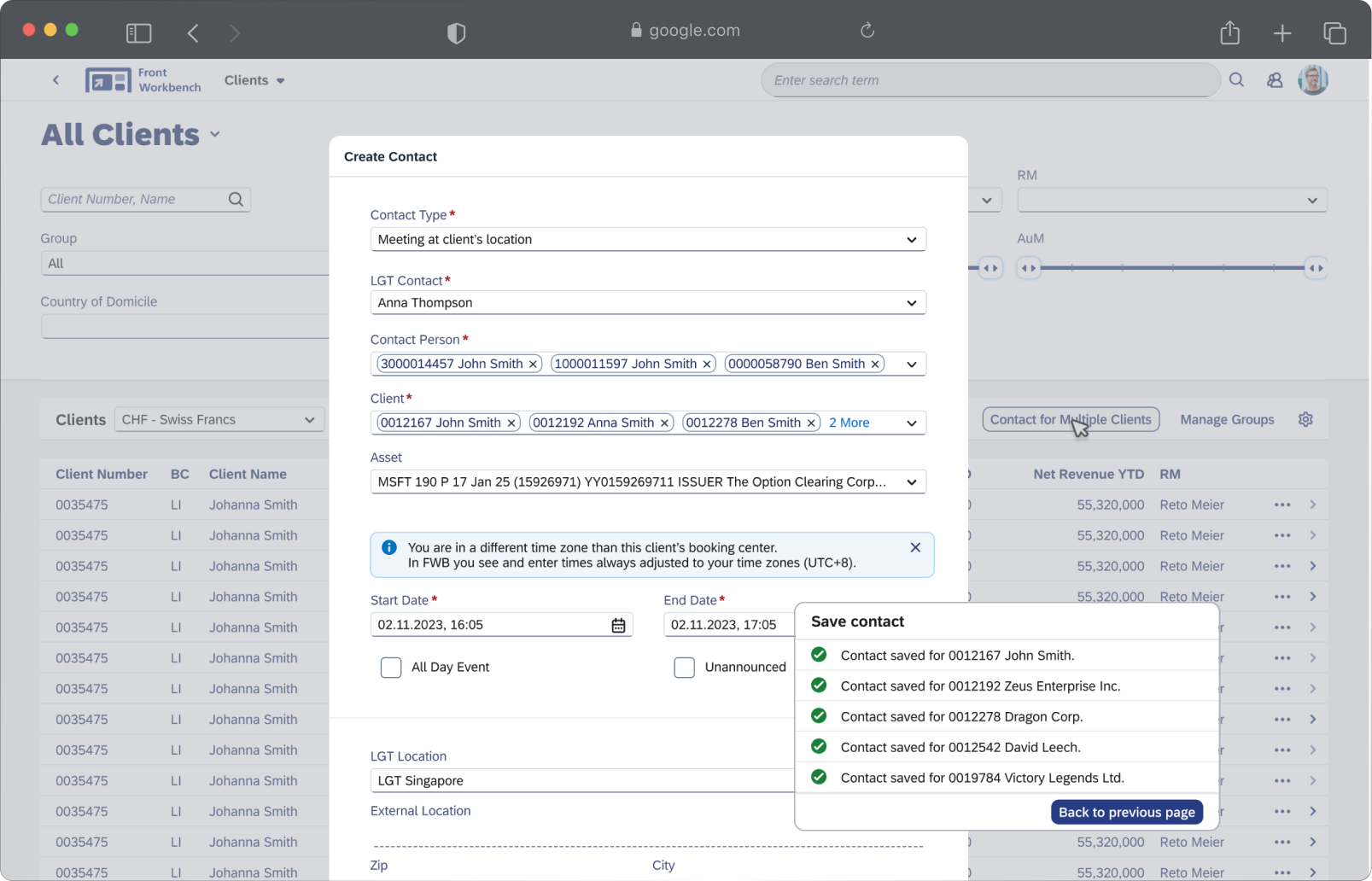Click the Start Date calendar icon
Screen dimensions: 1372x881
[618, 626]
